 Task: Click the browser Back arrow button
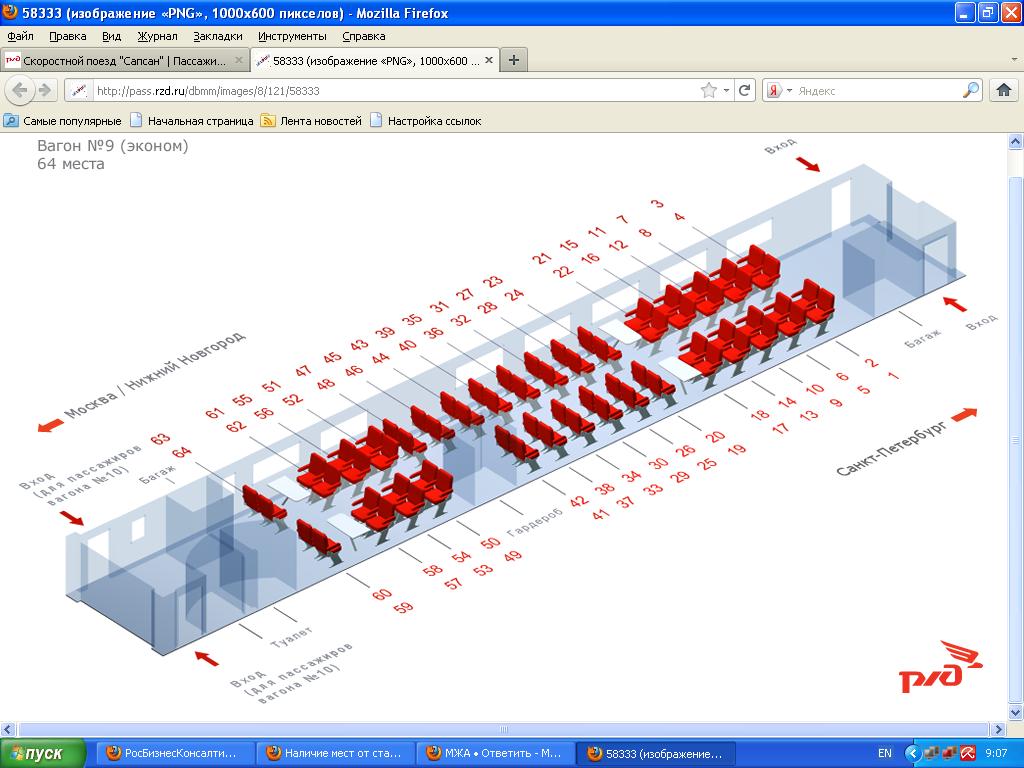click(x=20, y=90)
